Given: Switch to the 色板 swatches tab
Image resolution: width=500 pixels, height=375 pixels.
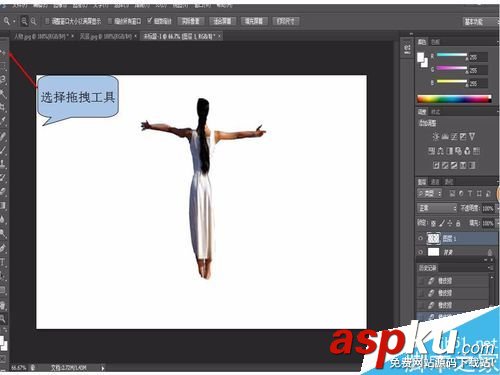Looking at the screenshot, I should point(435,42).
